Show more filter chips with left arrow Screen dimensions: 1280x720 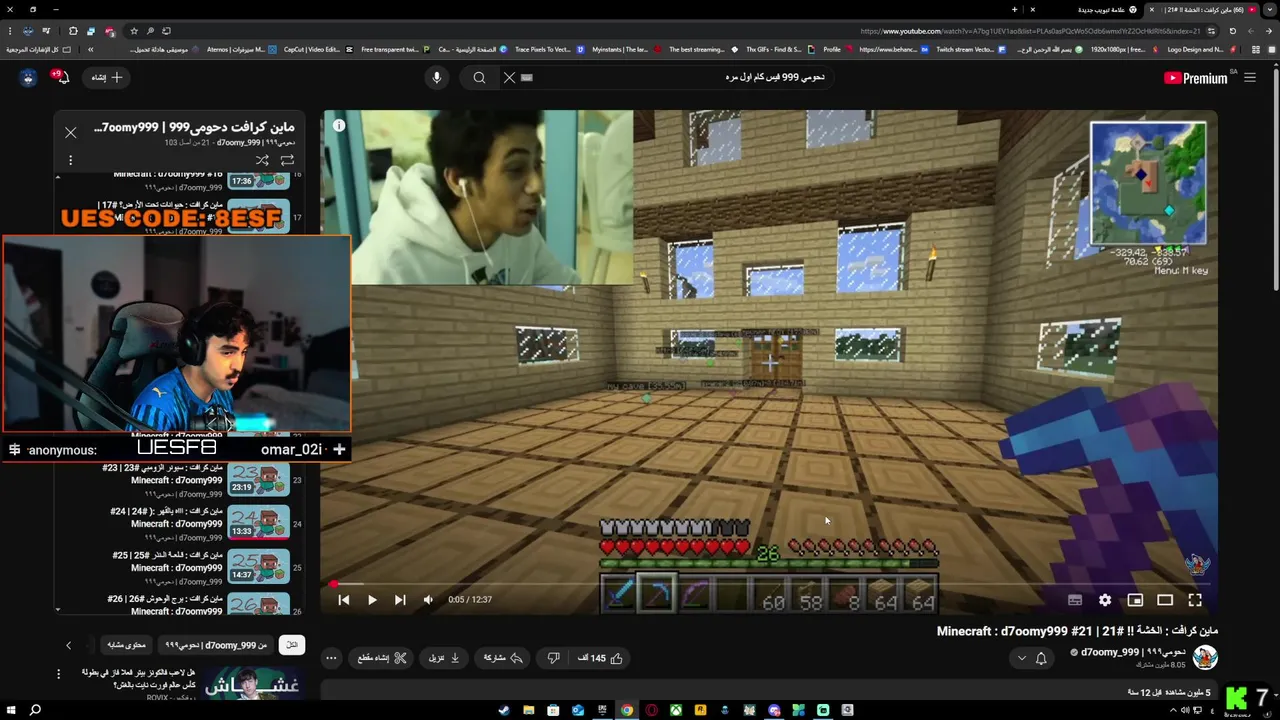pos(68,645)
